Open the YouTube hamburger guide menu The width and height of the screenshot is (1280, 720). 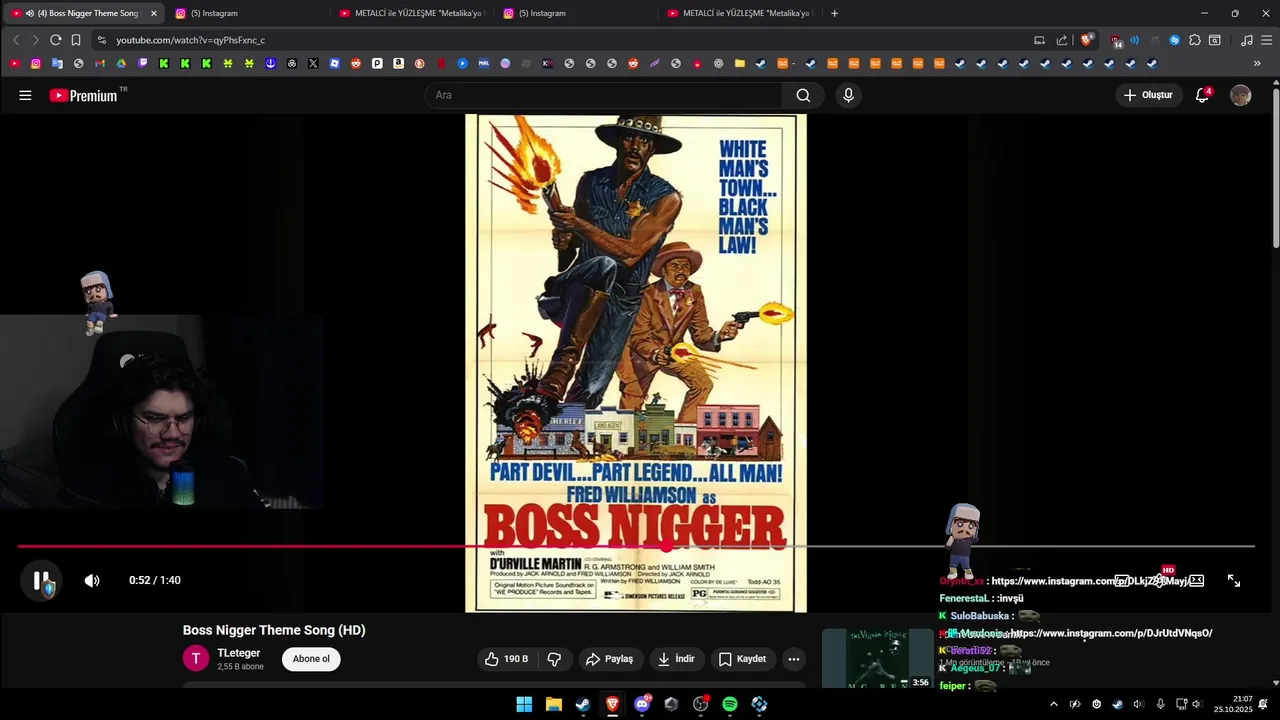tap(25, 95)
